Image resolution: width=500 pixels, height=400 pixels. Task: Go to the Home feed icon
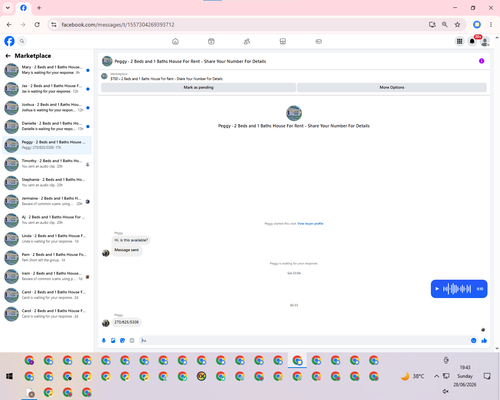click(175, 41)
